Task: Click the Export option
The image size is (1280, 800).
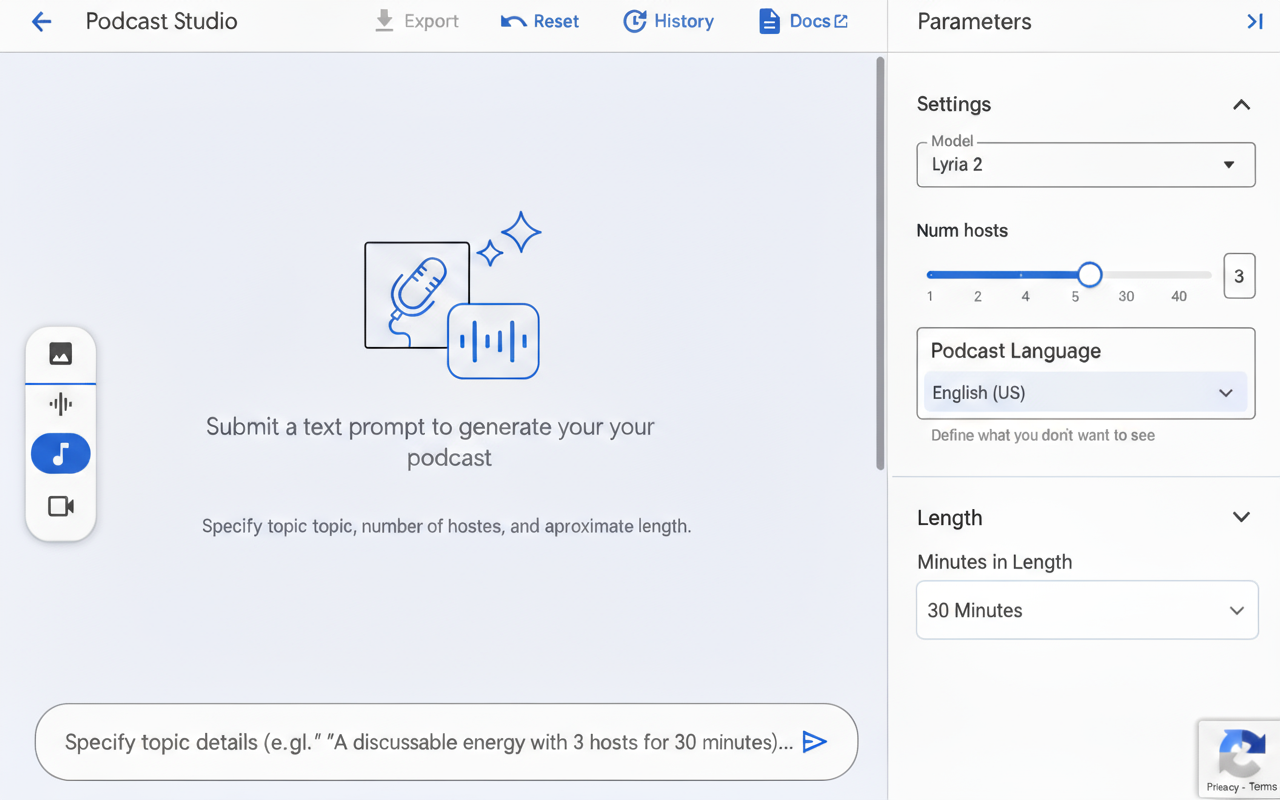Action: [x=416, y=21]
